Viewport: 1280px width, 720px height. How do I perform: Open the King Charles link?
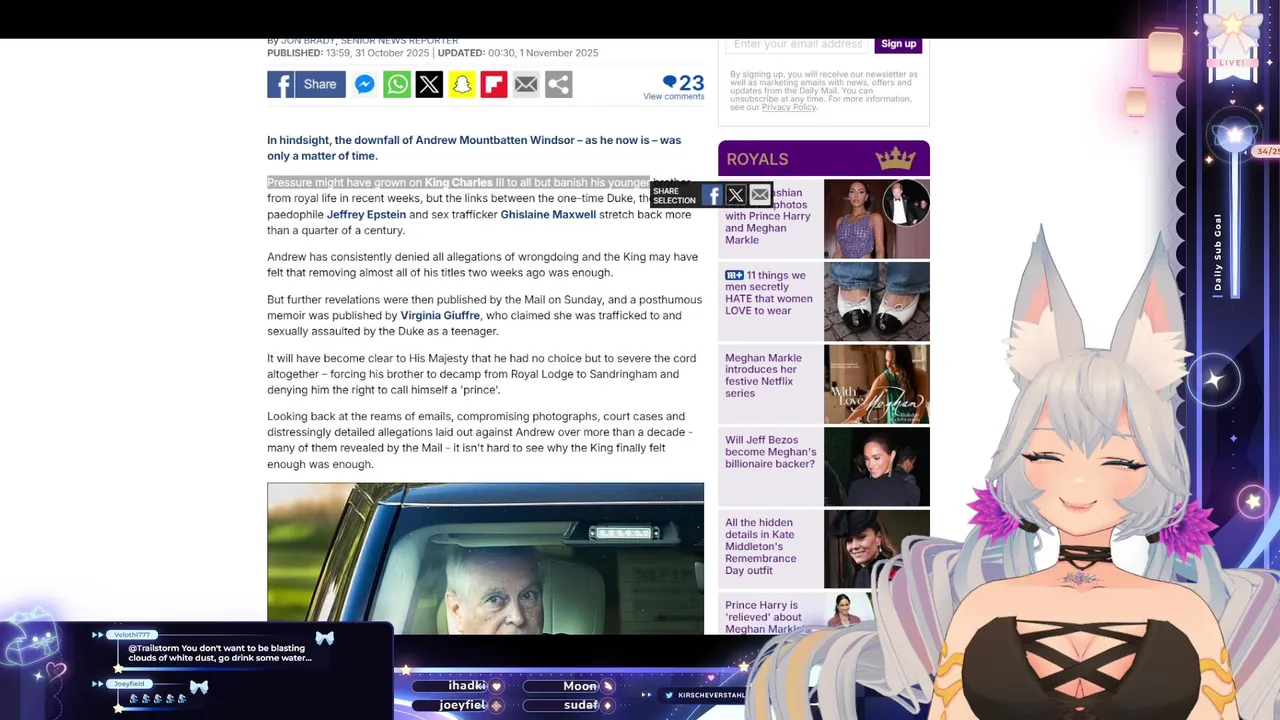(459, 183)
